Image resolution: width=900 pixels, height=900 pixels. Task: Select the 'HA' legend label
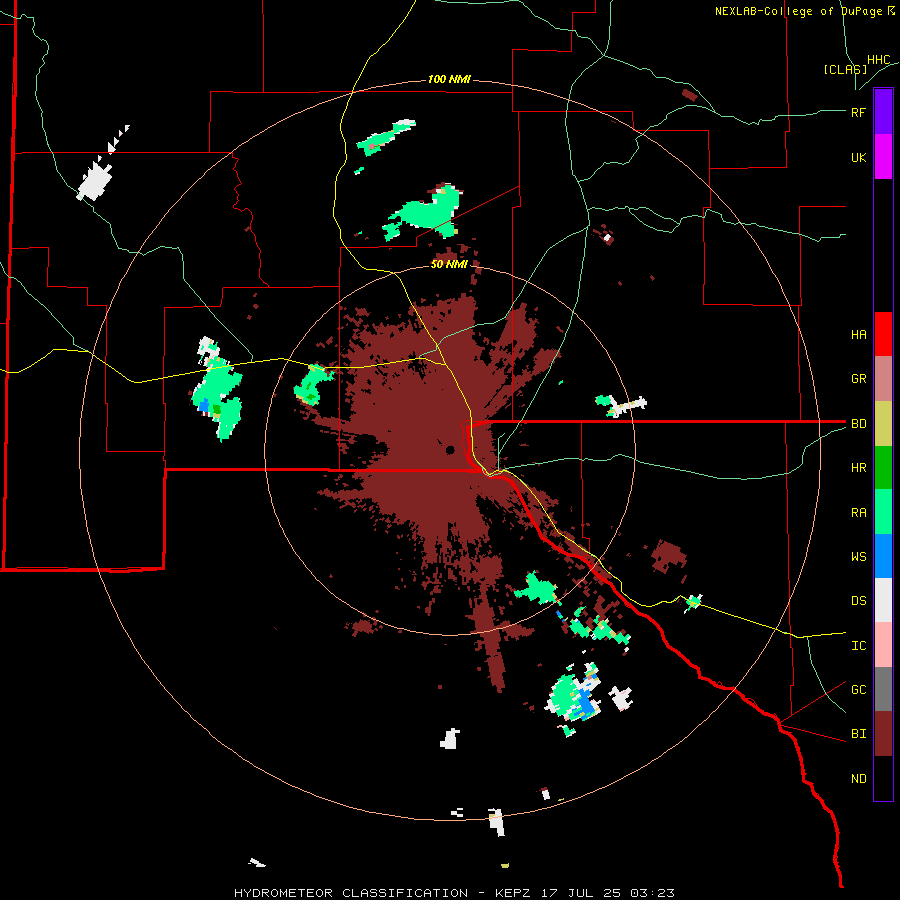pos(858,335)
